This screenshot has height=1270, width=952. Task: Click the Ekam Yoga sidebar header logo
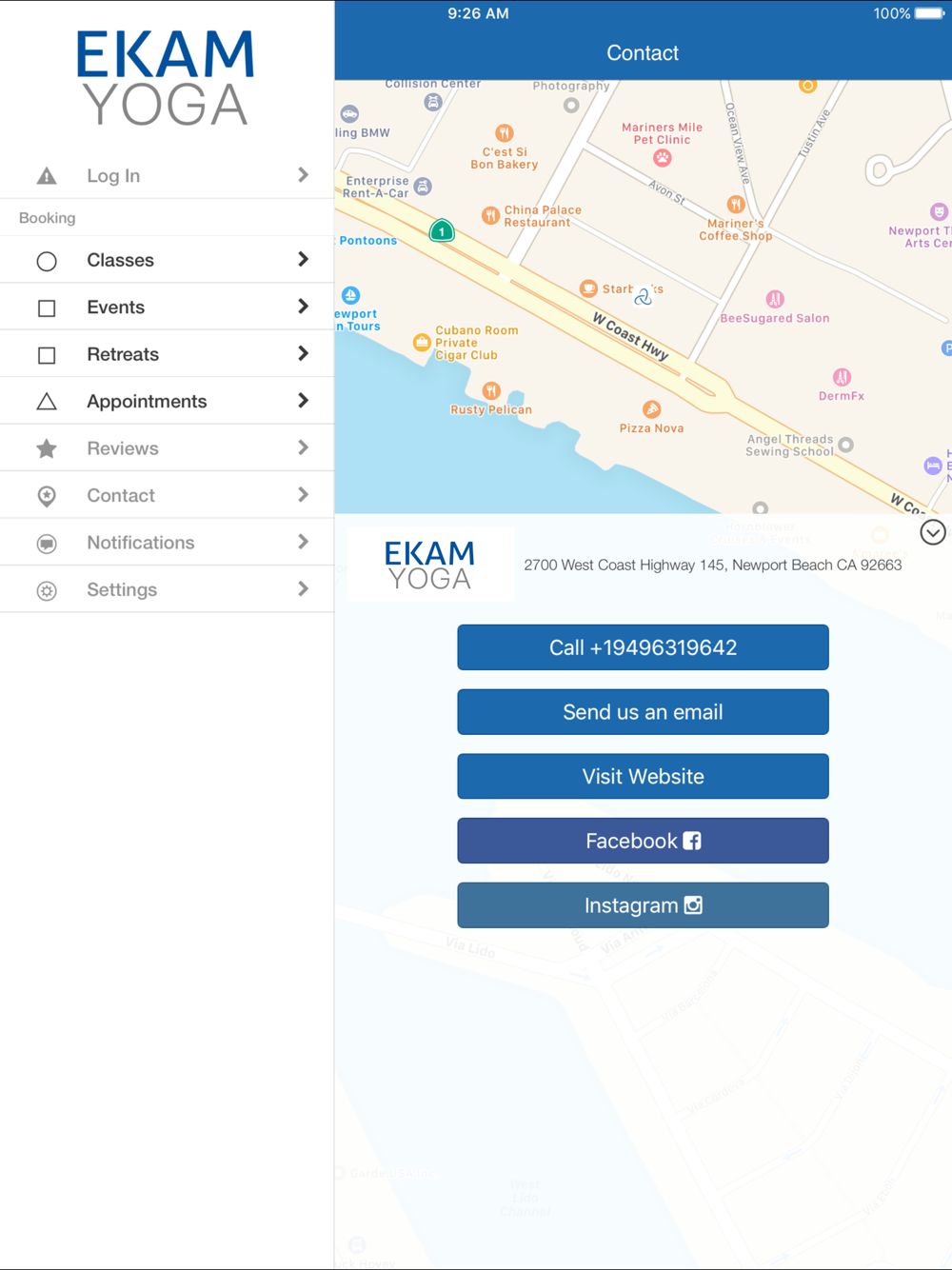(166, 78)
